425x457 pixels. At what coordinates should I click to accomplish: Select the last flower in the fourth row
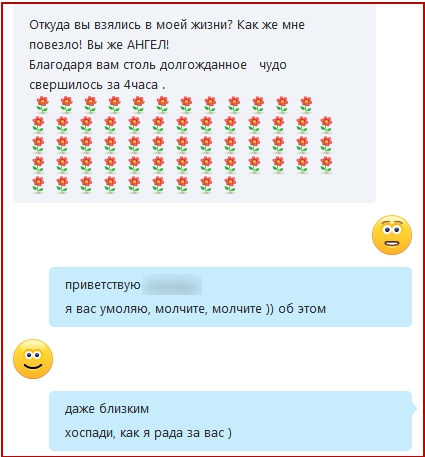click(326, 165)
